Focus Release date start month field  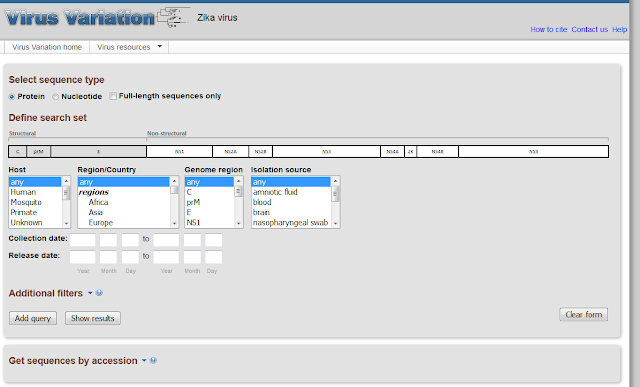(108, 257)
